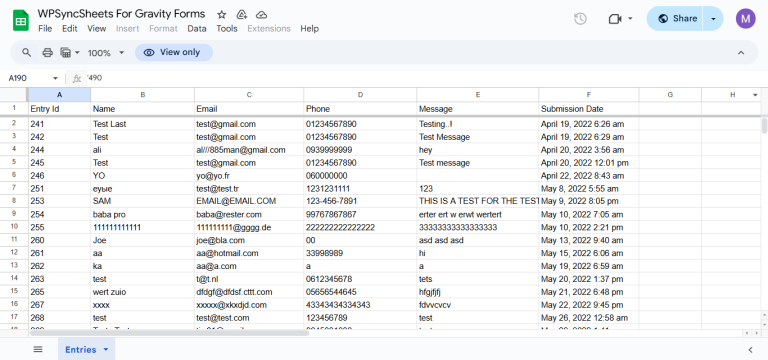Open the Name box dropdown arrow

click(55, 78)
